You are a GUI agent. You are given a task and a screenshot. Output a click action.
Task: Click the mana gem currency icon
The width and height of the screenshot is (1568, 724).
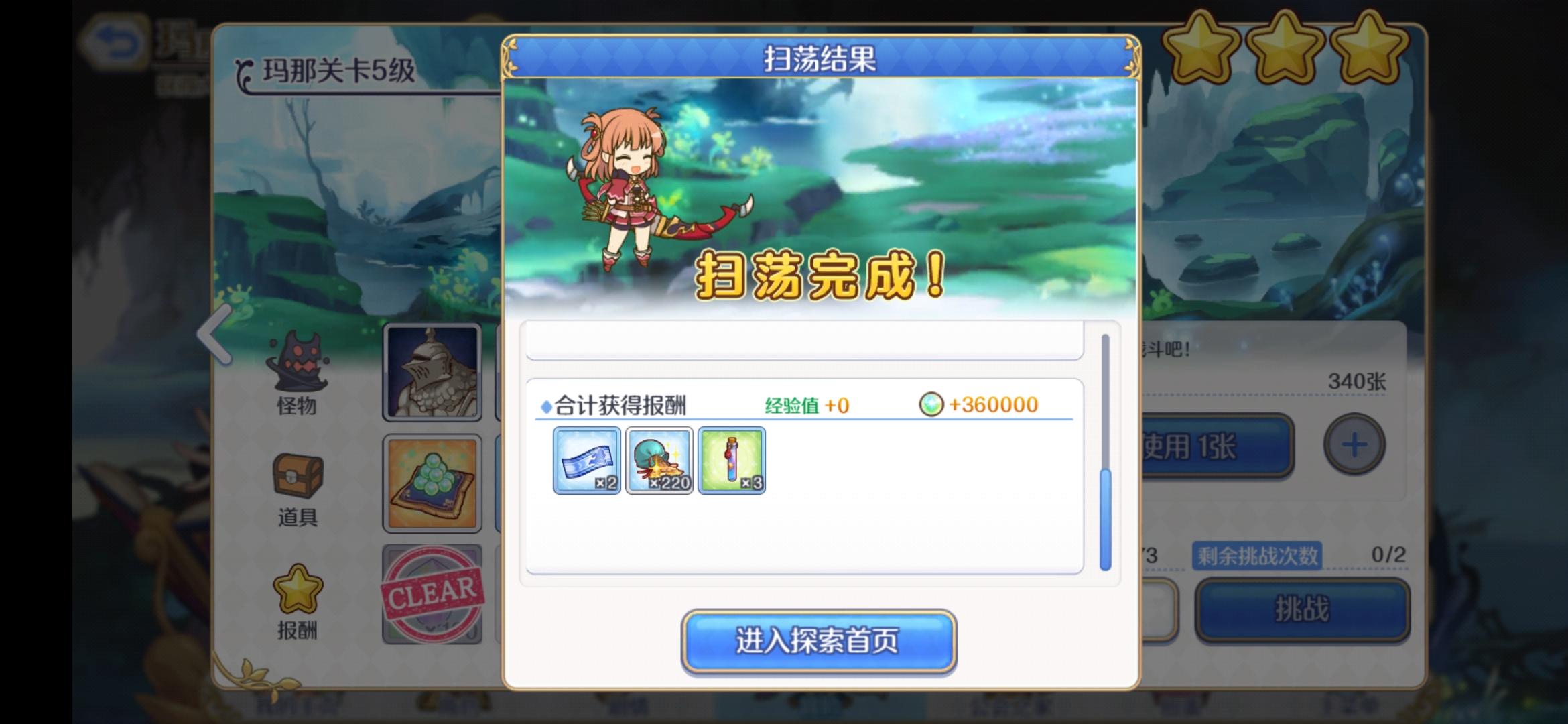(x=931, y=404)
